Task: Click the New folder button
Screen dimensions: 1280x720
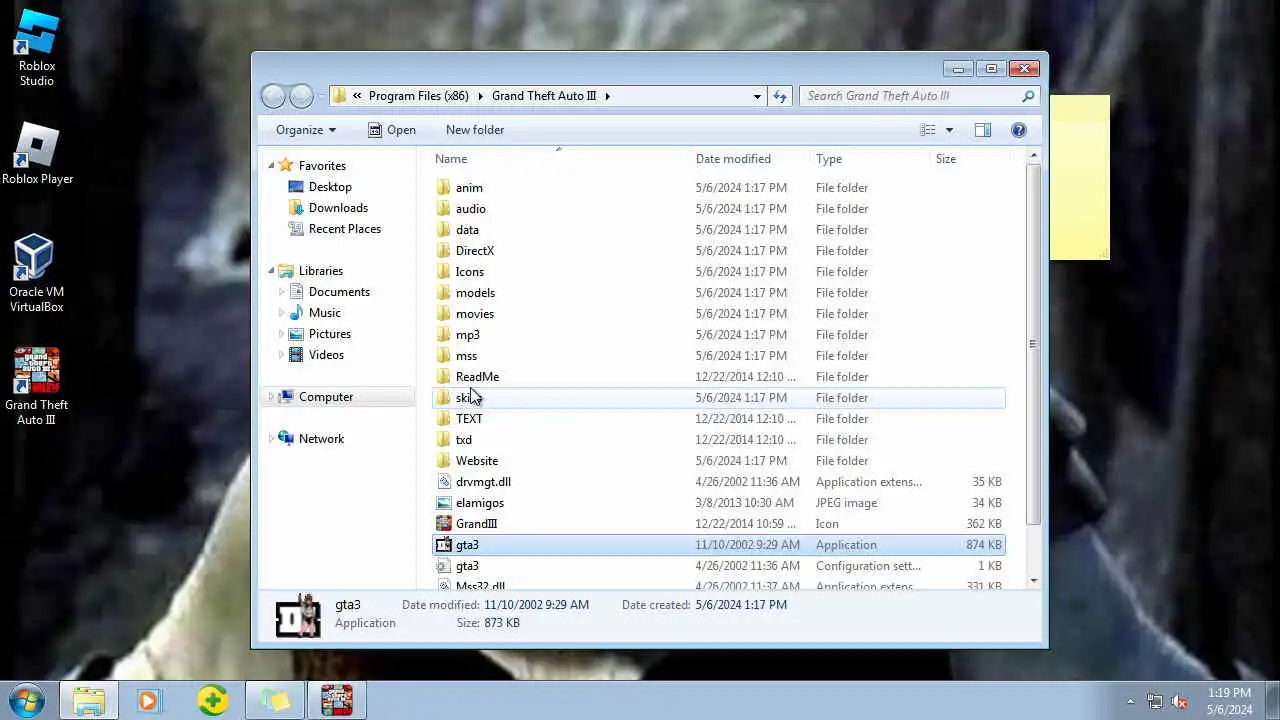Action: (475, 130)
